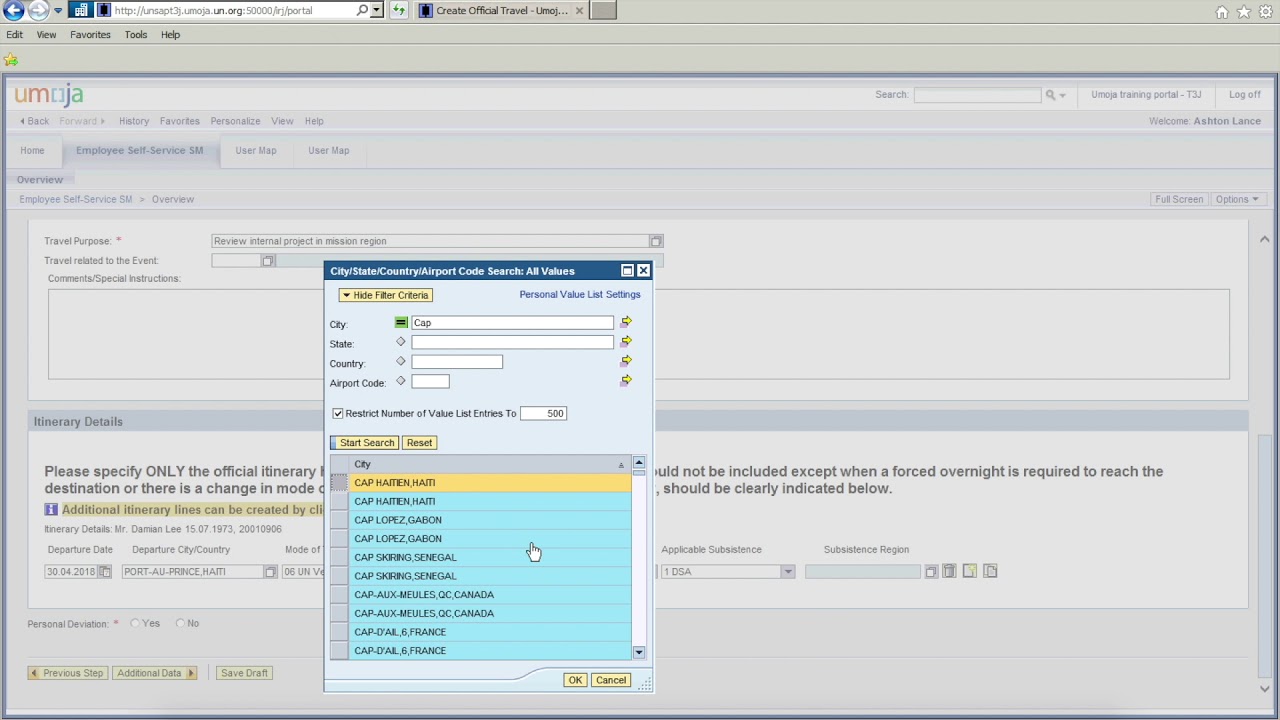Viewport: 1280px width, 720px height.
Task: Open a new blank browser tab
Action: click(x=603, y=11)
